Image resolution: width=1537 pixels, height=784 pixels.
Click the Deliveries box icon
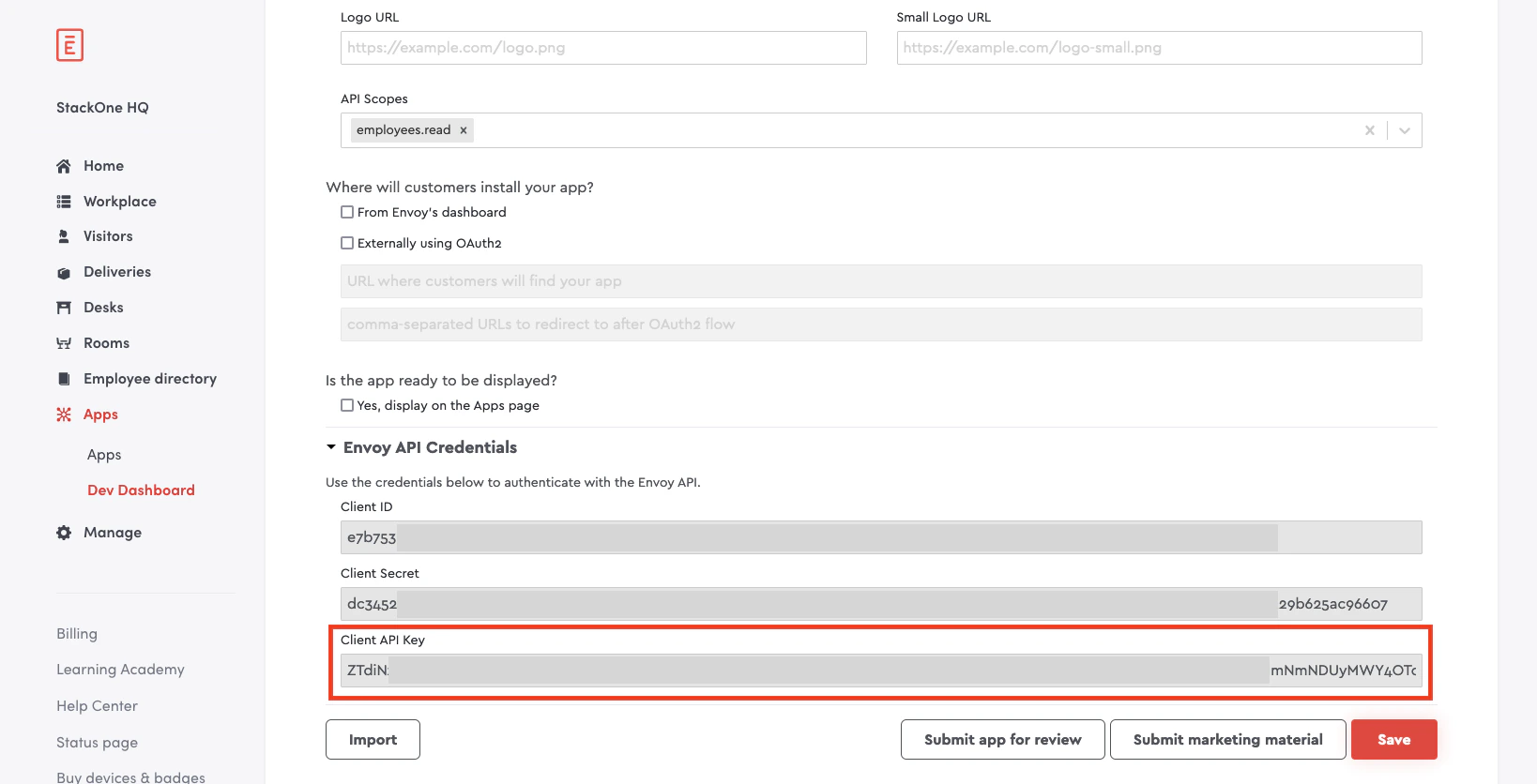click(x=64, y=273)
